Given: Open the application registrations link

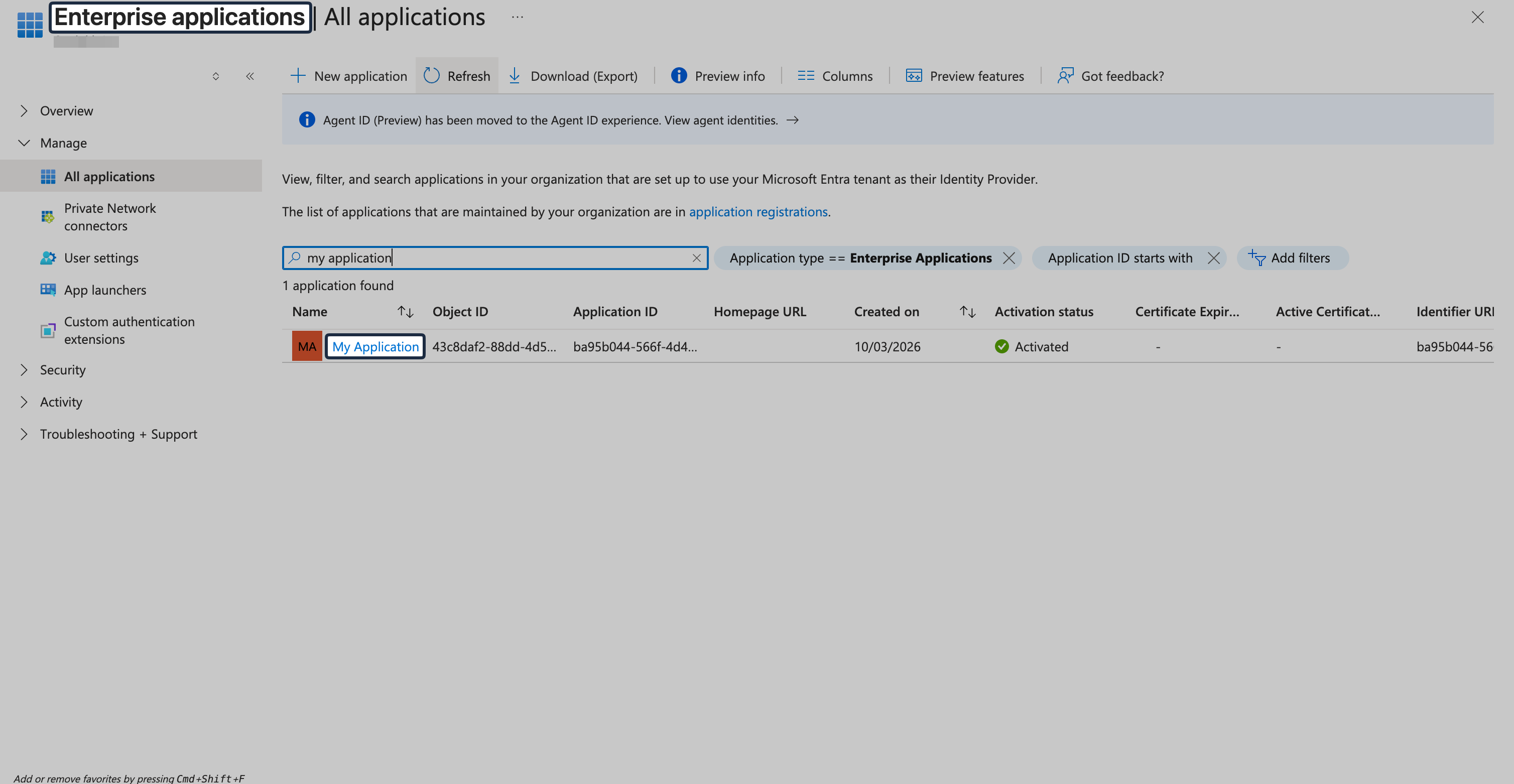Looking at the screenshot, I should (758, 212).
